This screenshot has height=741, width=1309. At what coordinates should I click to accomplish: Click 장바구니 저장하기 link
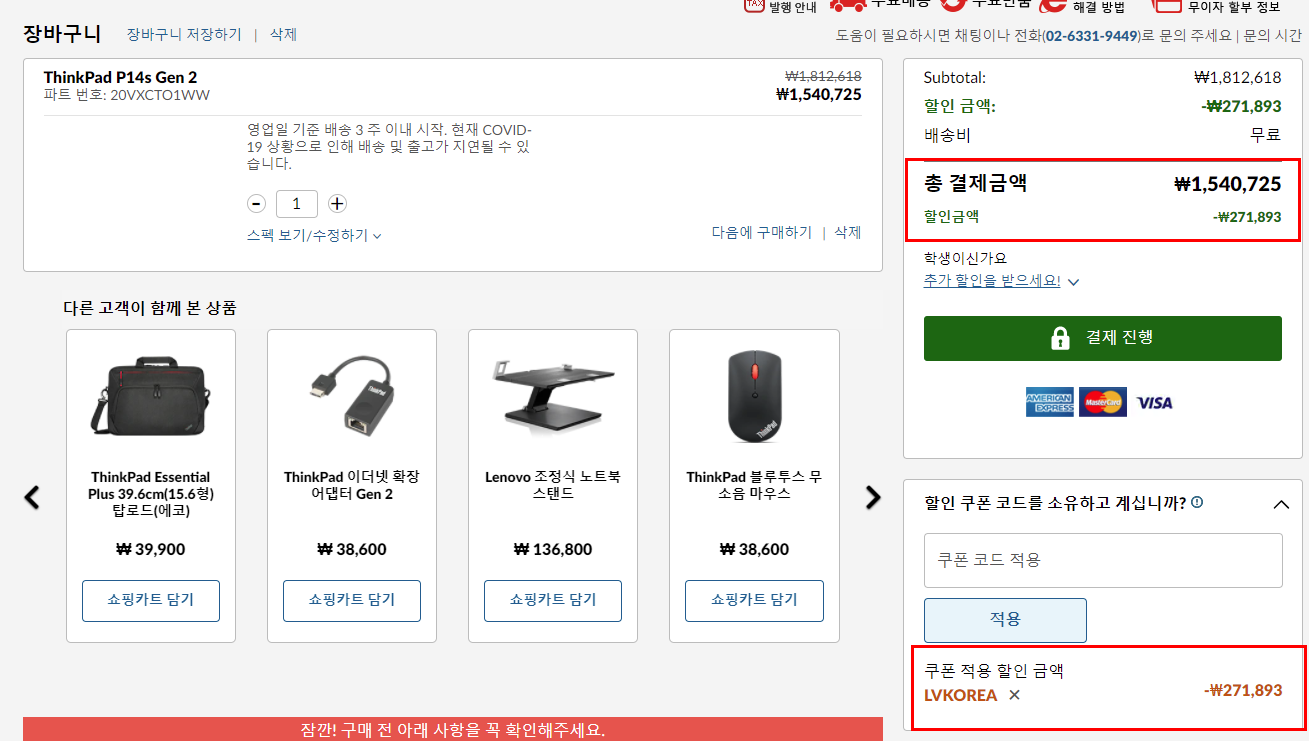pos(184,34)
